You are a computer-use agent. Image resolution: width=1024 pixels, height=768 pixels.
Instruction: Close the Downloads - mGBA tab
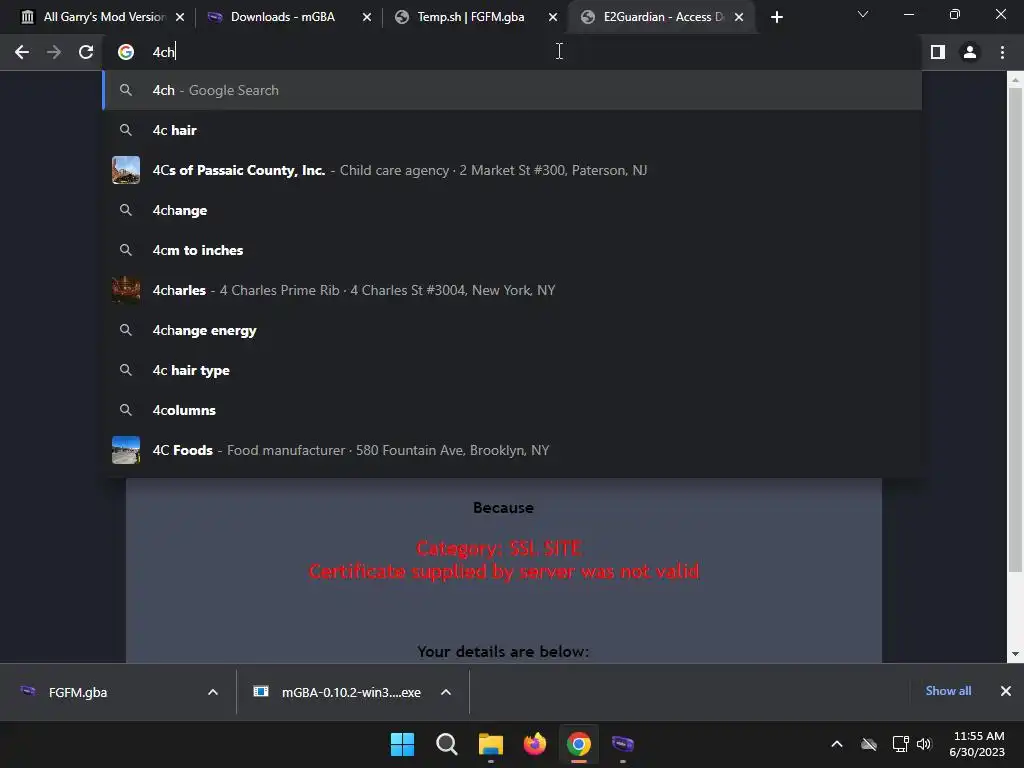click(367, 17)
